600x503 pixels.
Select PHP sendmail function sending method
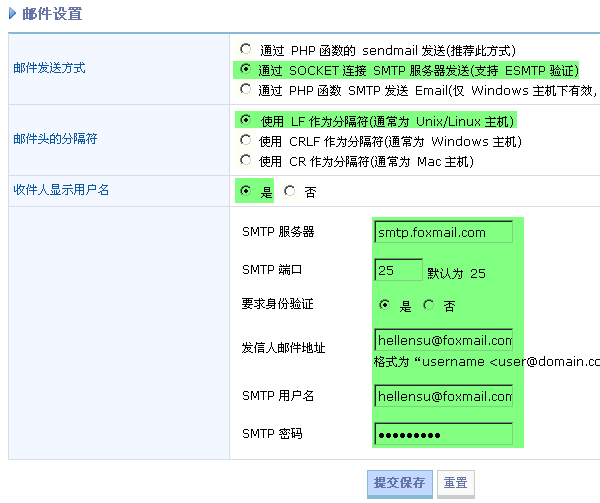[x=246, y=49]
